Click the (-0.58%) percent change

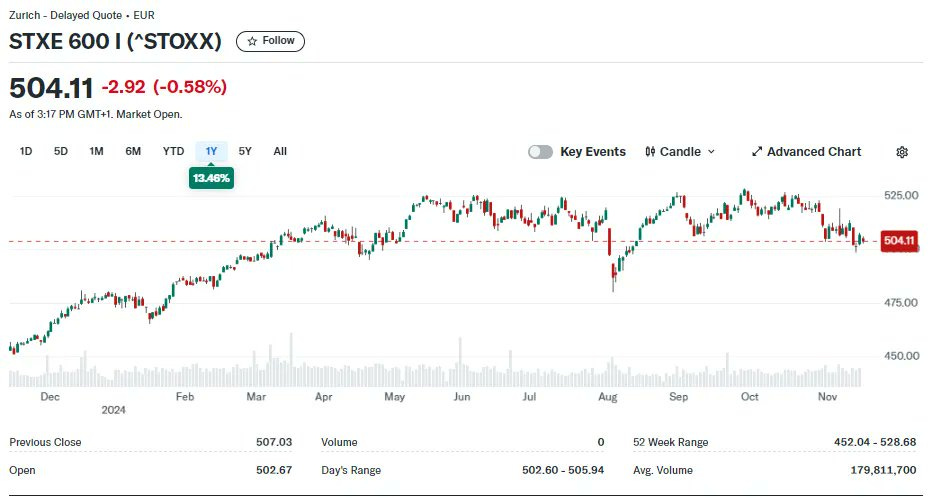[190, 87]
